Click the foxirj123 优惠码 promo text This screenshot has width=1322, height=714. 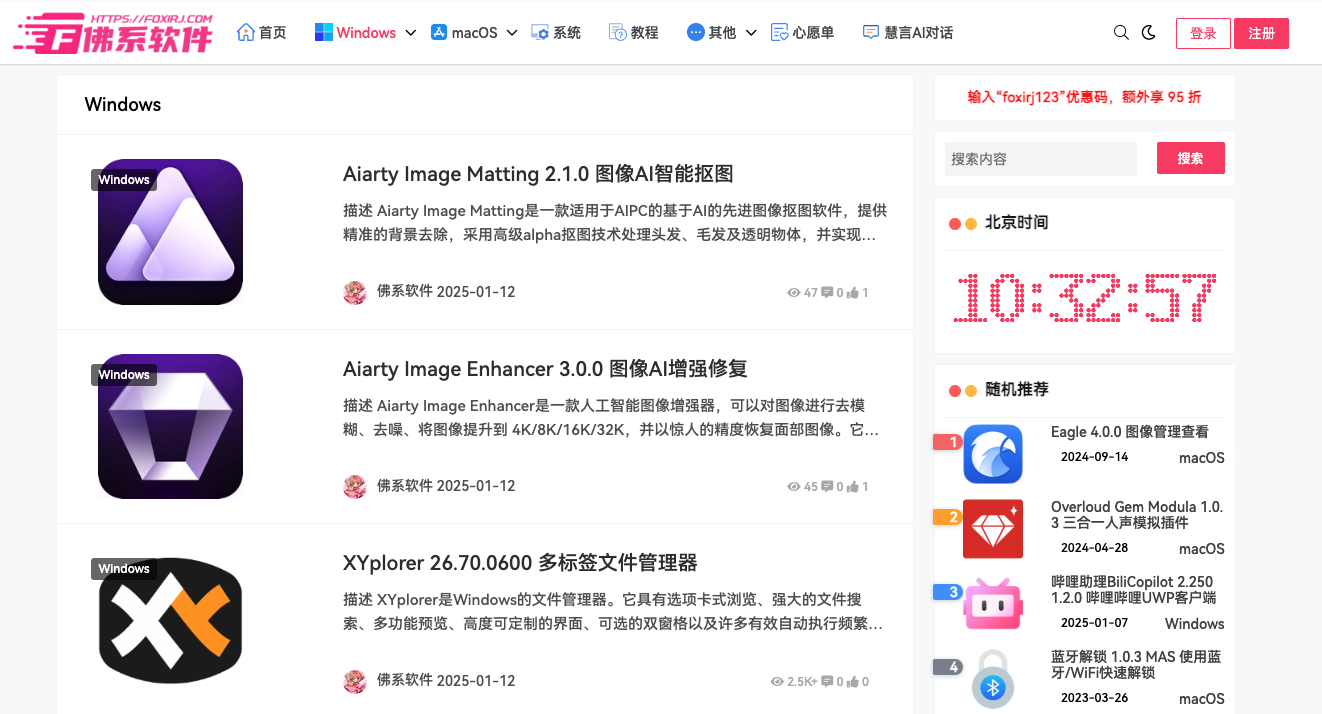point(1085,97)
